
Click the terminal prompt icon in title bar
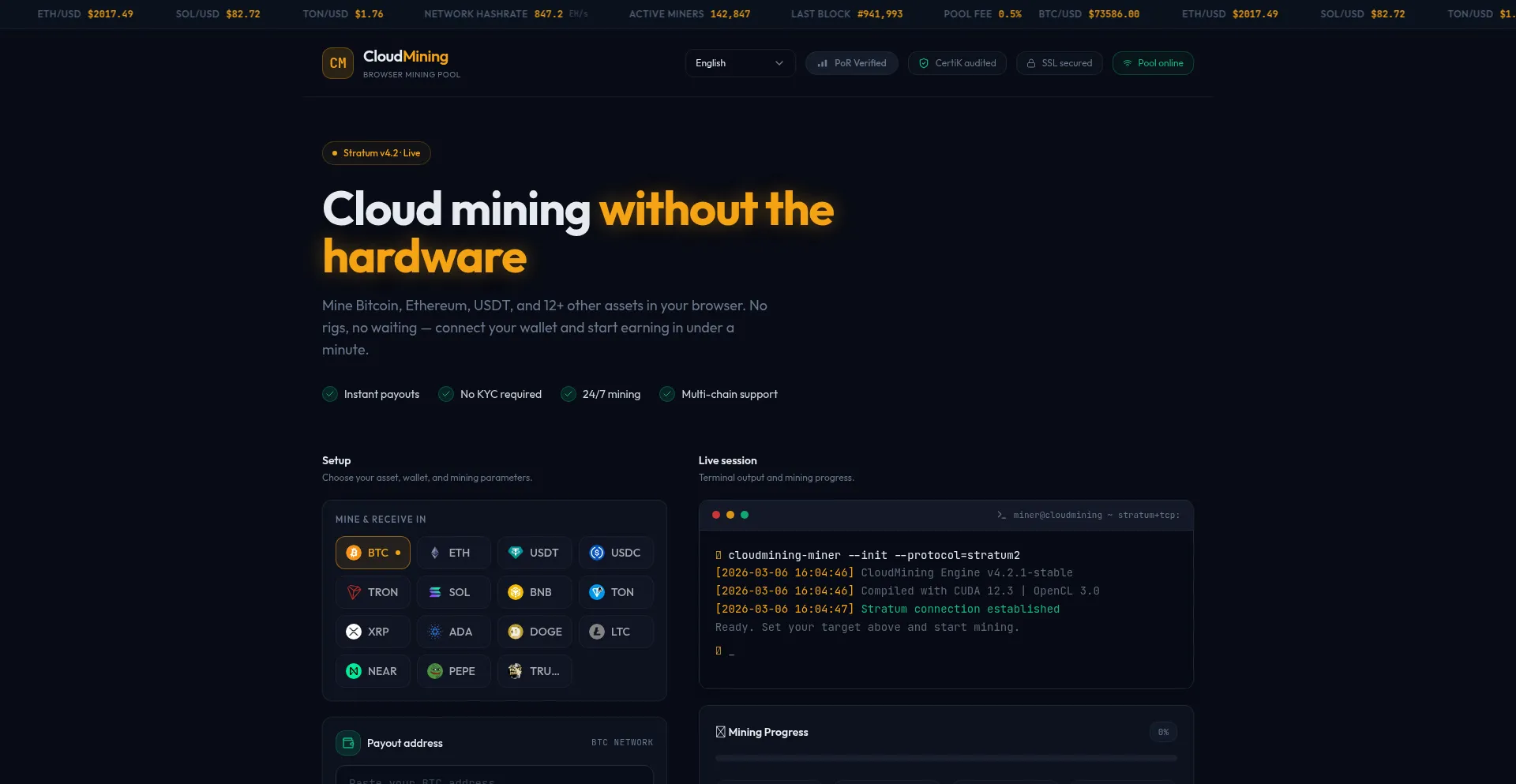1001,515
